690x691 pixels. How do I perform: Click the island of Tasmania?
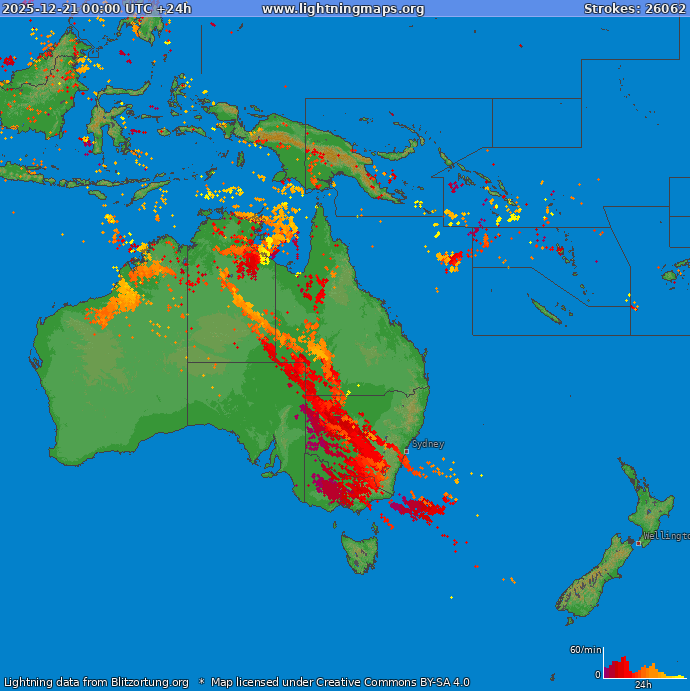tap(360, 551)
